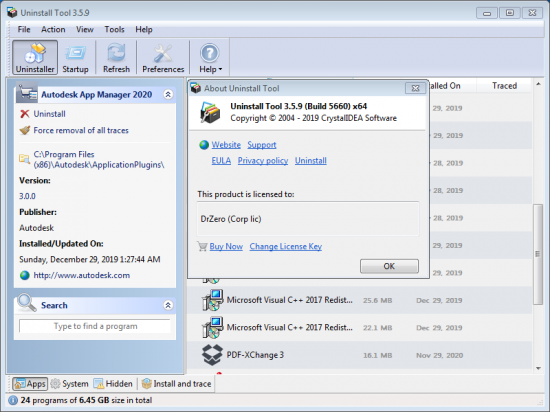Image resolution: width=550 pixels, height=412 pixels.
Task: Select the 22.1 MB Visual C++ 2017 row
Action: coord(359,327)
